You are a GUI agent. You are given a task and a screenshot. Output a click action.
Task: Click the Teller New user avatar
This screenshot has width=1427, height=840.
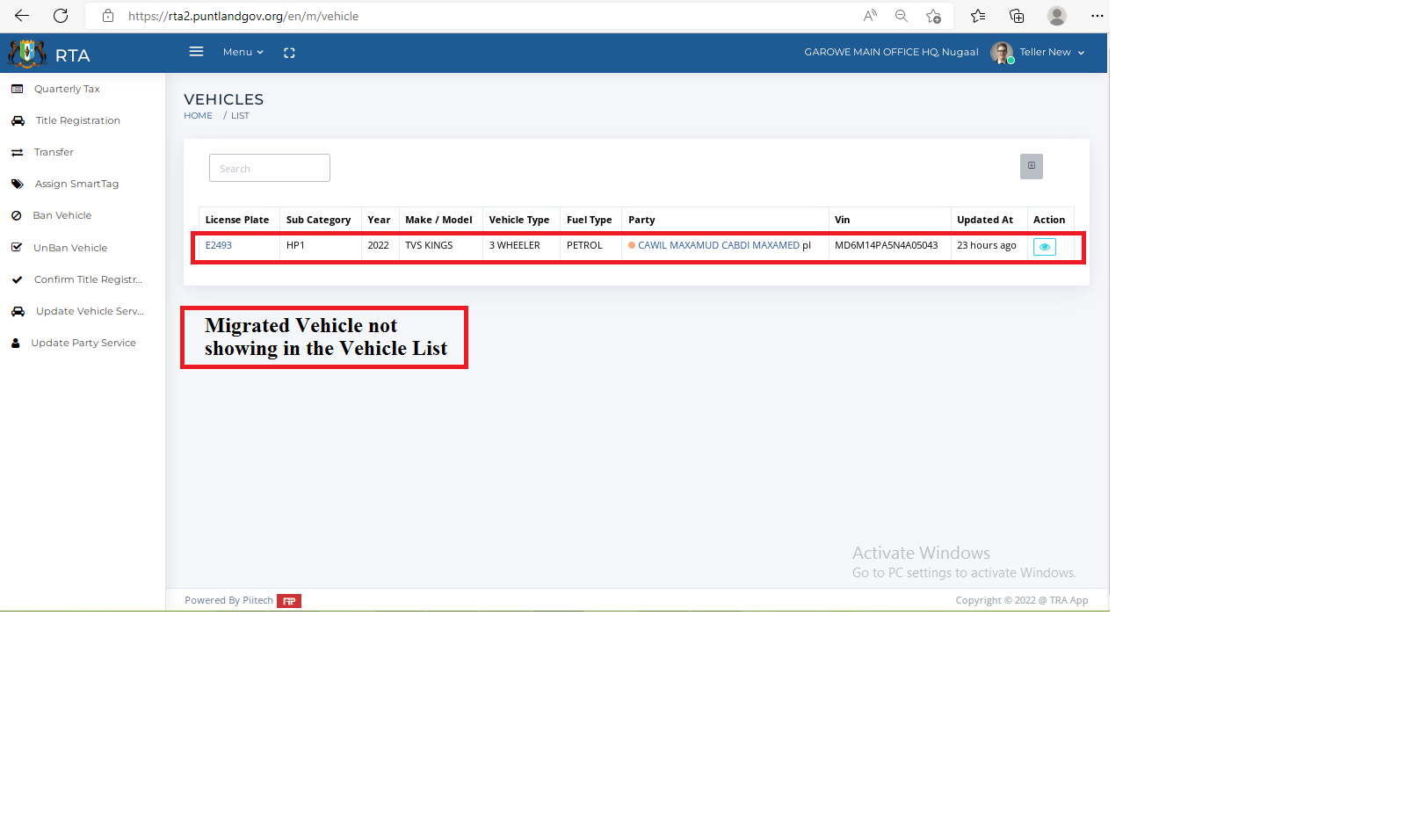coord(1002,53)
